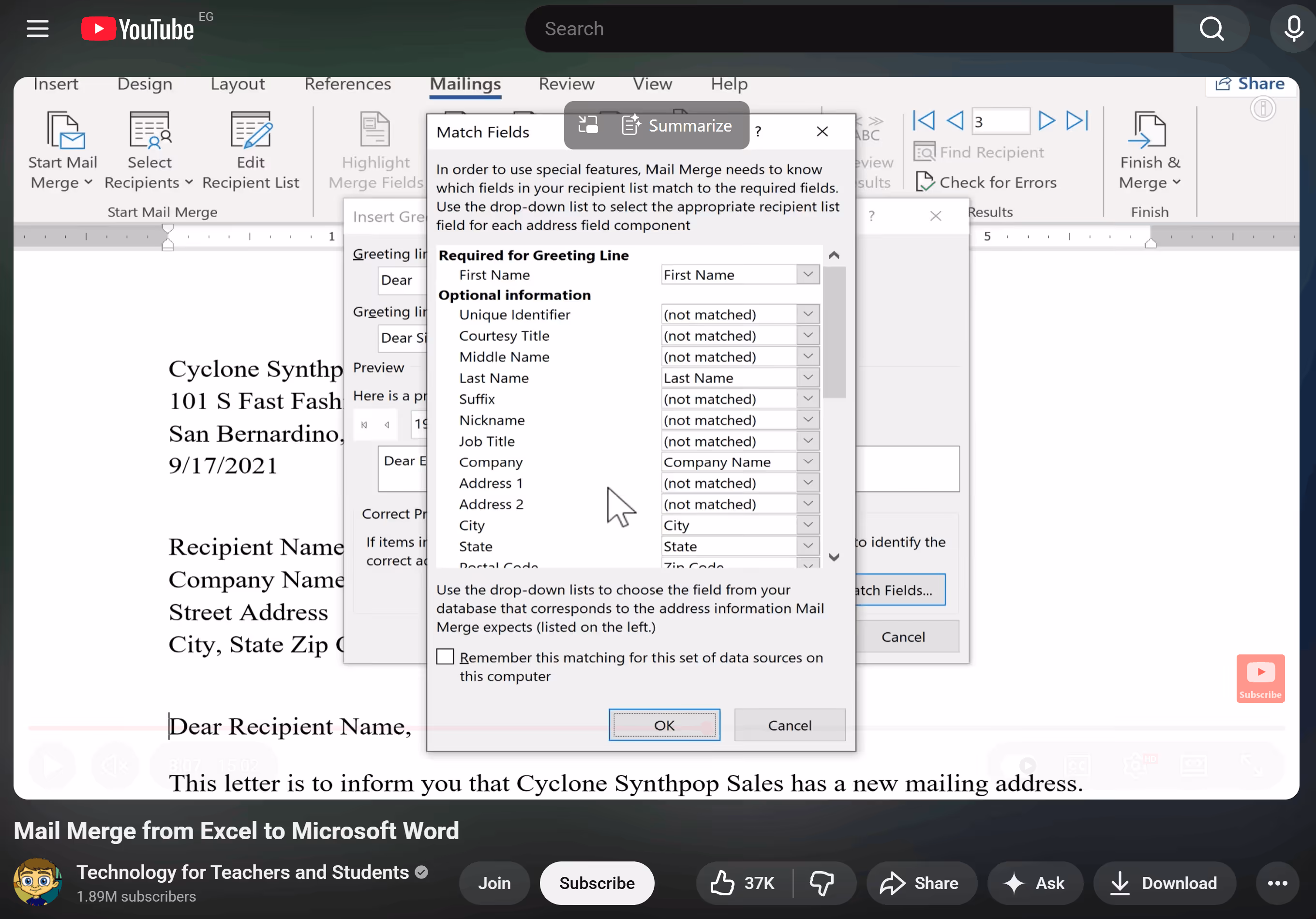Like the video with thumbs up
This screenshot has height=919, width=1316.
tap(743, 883)
